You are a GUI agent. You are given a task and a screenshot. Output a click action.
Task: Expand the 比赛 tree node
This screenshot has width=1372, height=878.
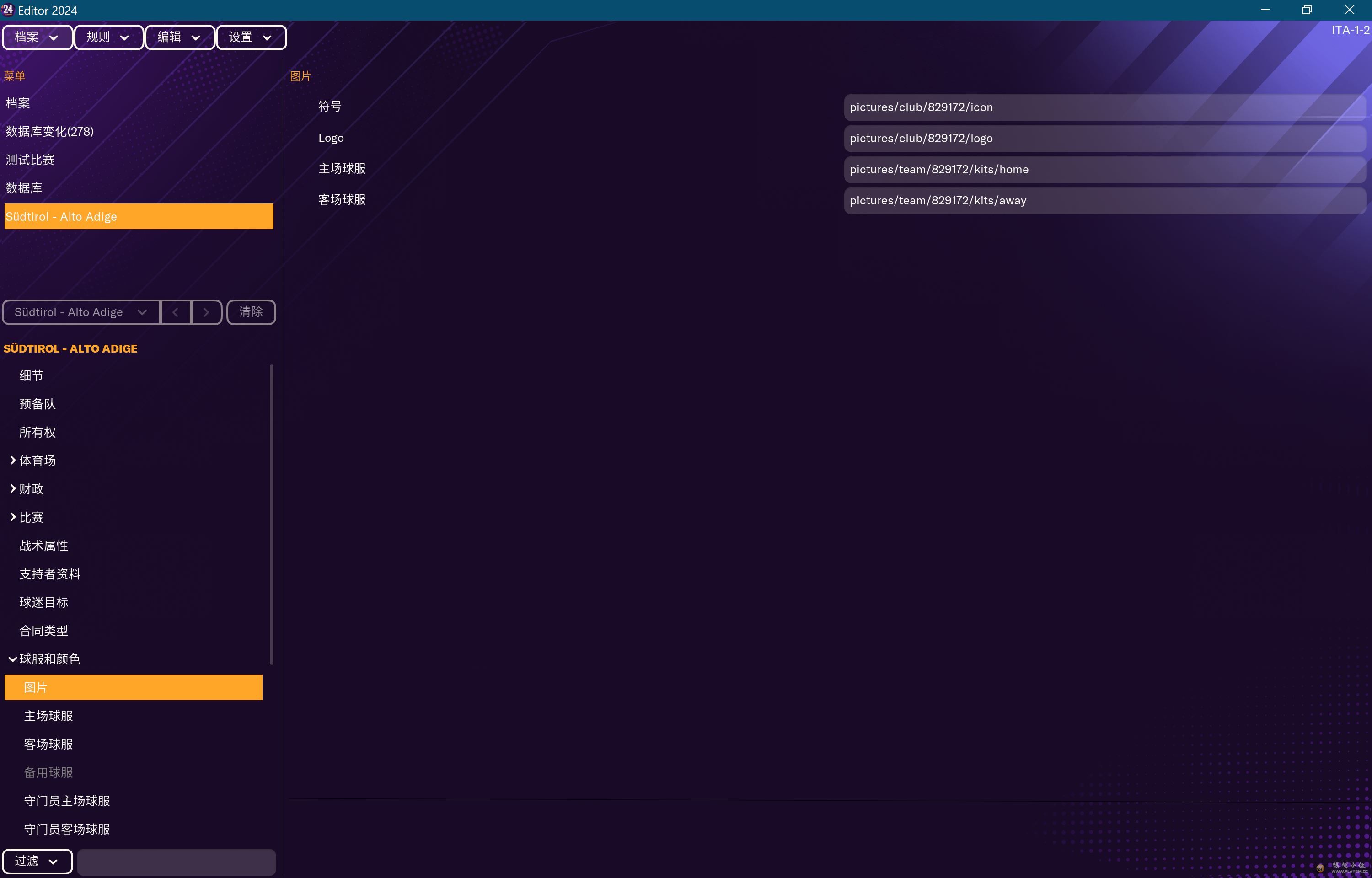(12, 517)
